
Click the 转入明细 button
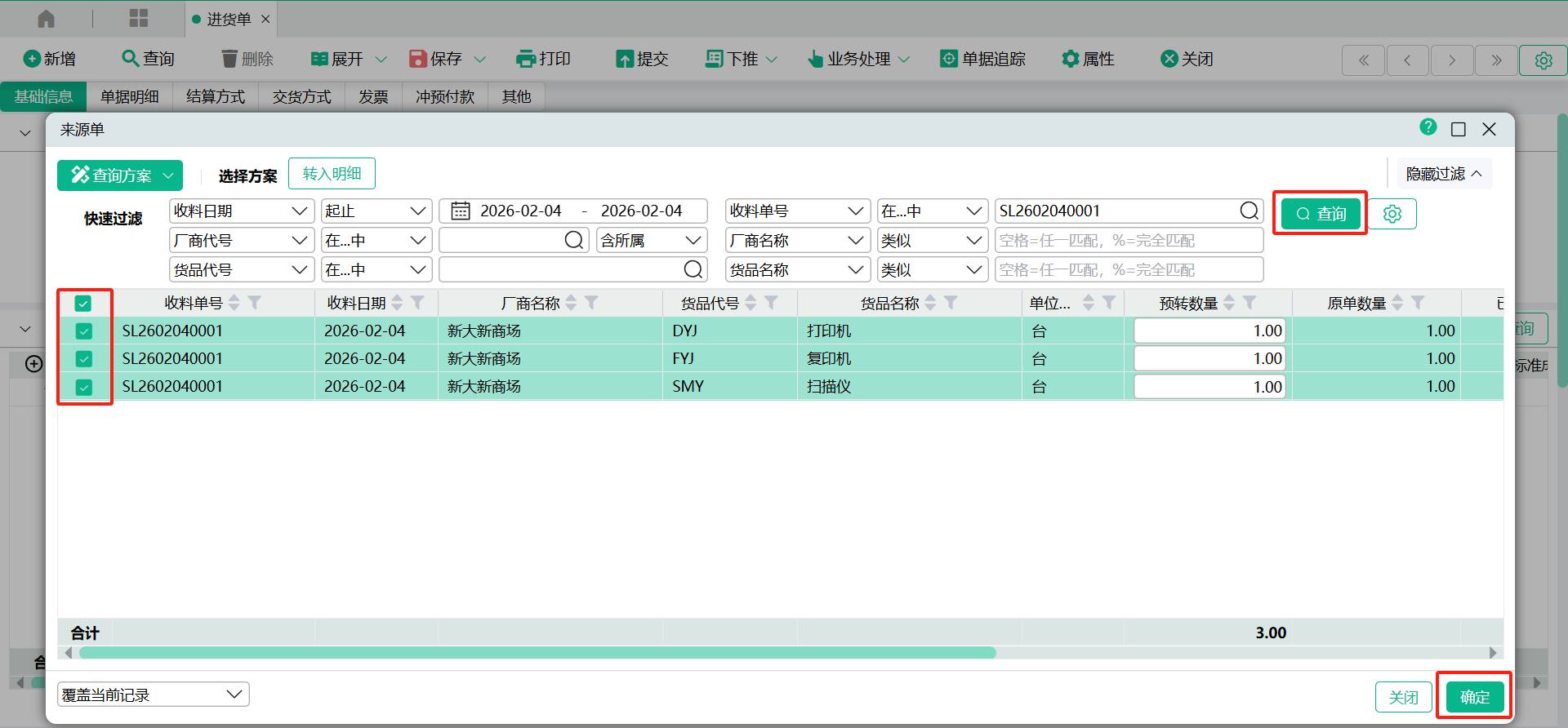point(332,174)
